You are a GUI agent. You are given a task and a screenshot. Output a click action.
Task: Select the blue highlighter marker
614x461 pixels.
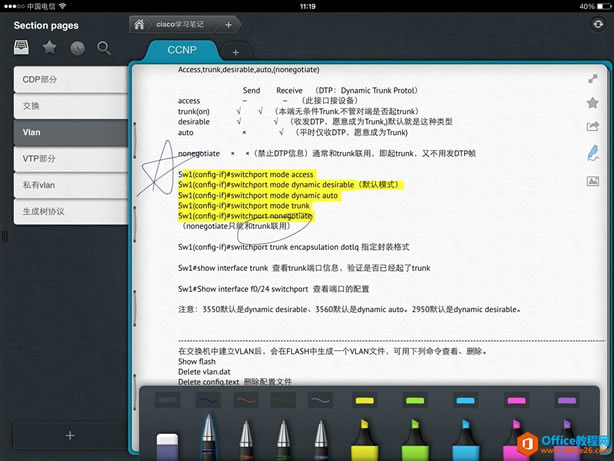(x=466, y=439)
